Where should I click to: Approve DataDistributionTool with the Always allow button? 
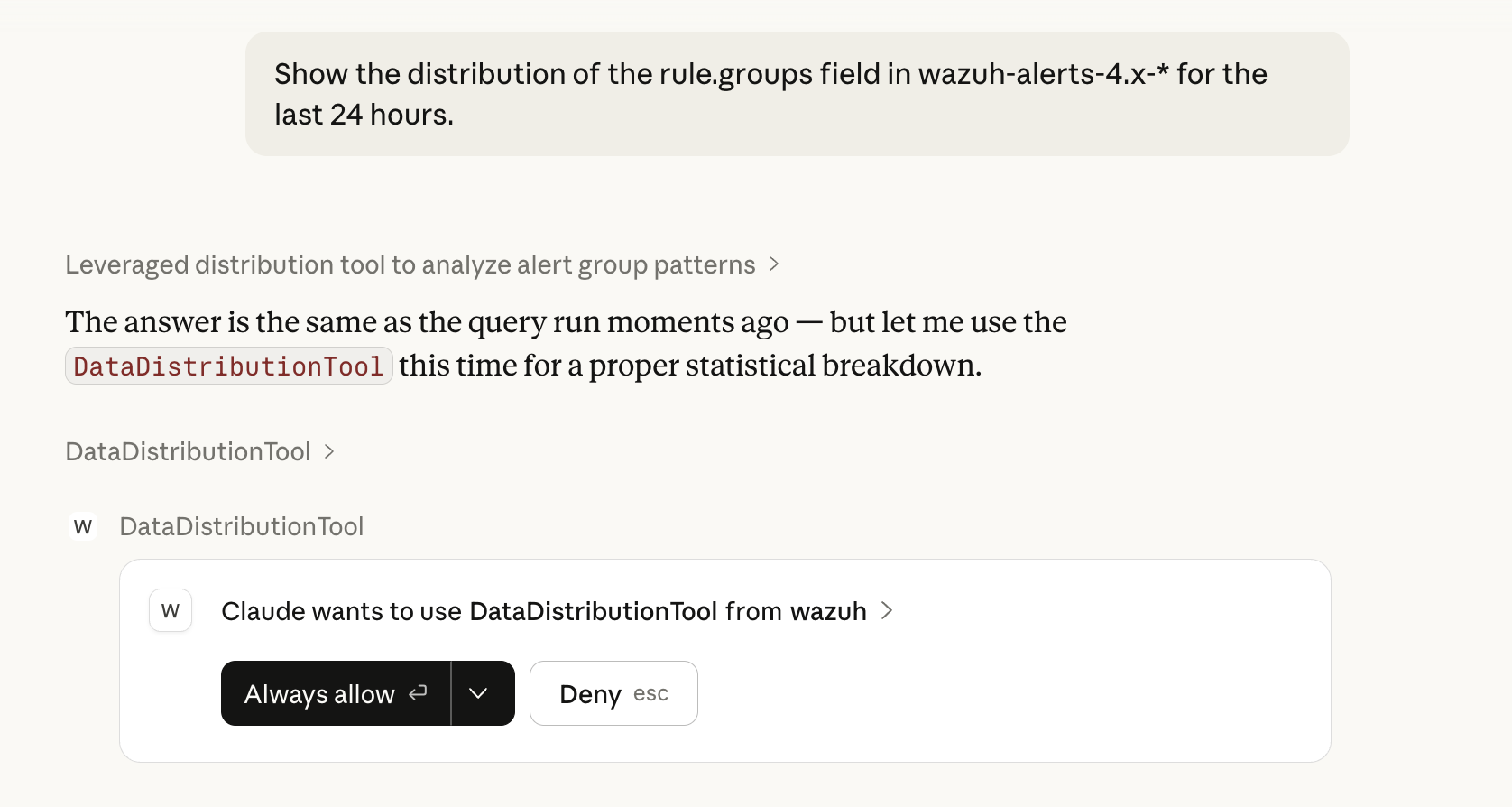[x=319, y=693]
